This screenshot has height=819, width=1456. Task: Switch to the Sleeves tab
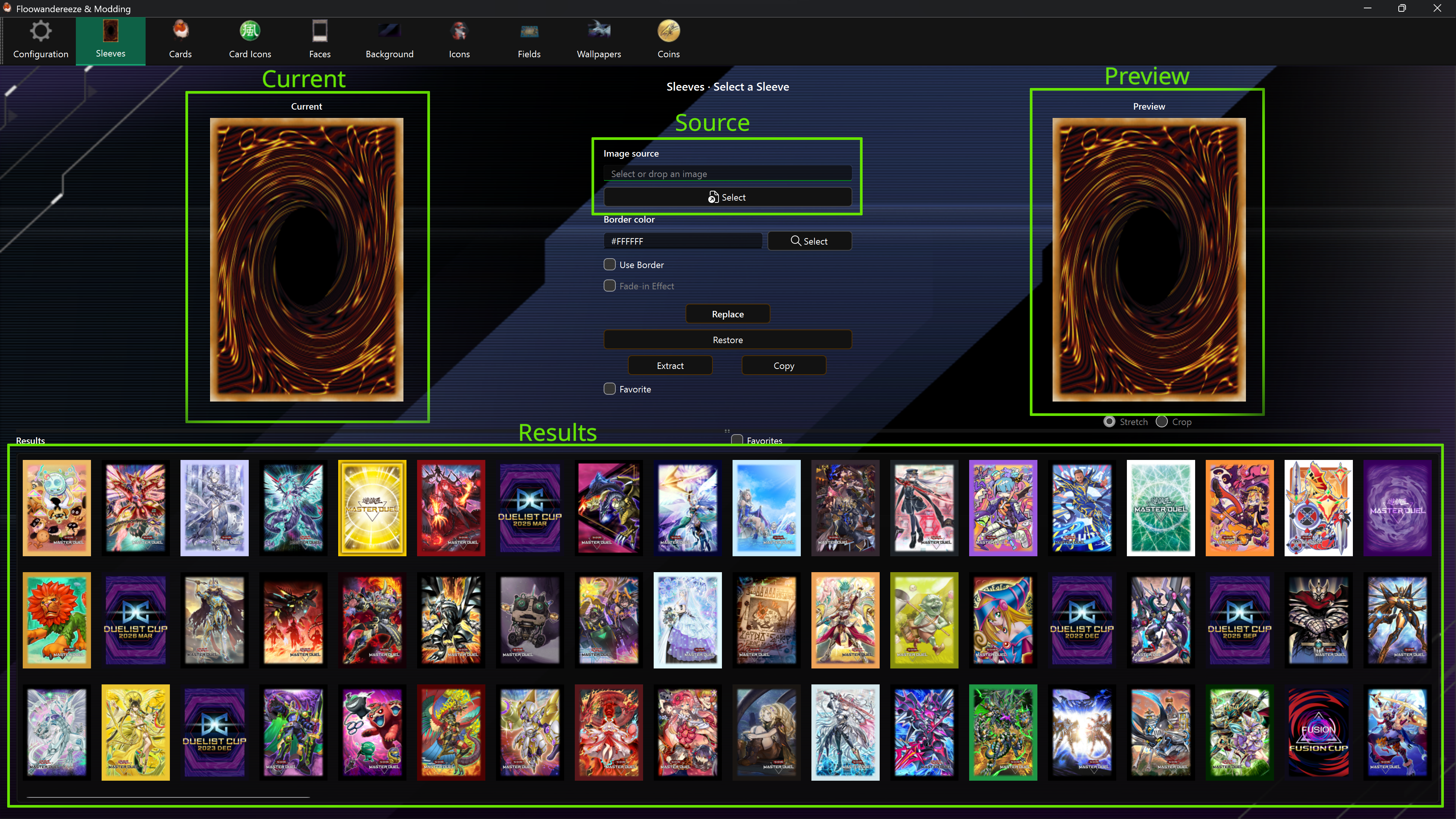pos(110,41)
